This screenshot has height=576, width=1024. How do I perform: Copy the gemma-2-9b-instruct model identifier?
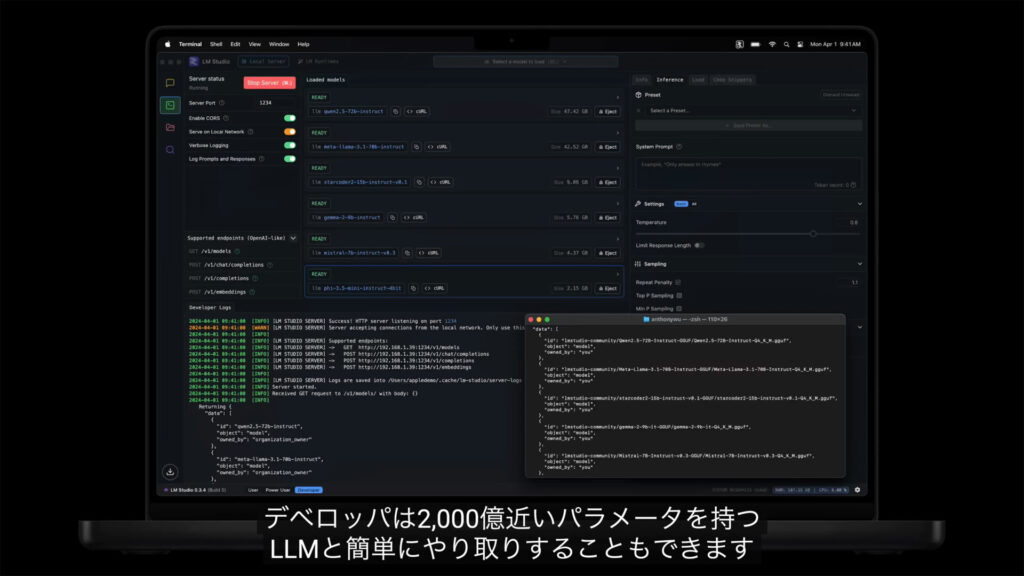pyautogui.click(x=392, y=217)
